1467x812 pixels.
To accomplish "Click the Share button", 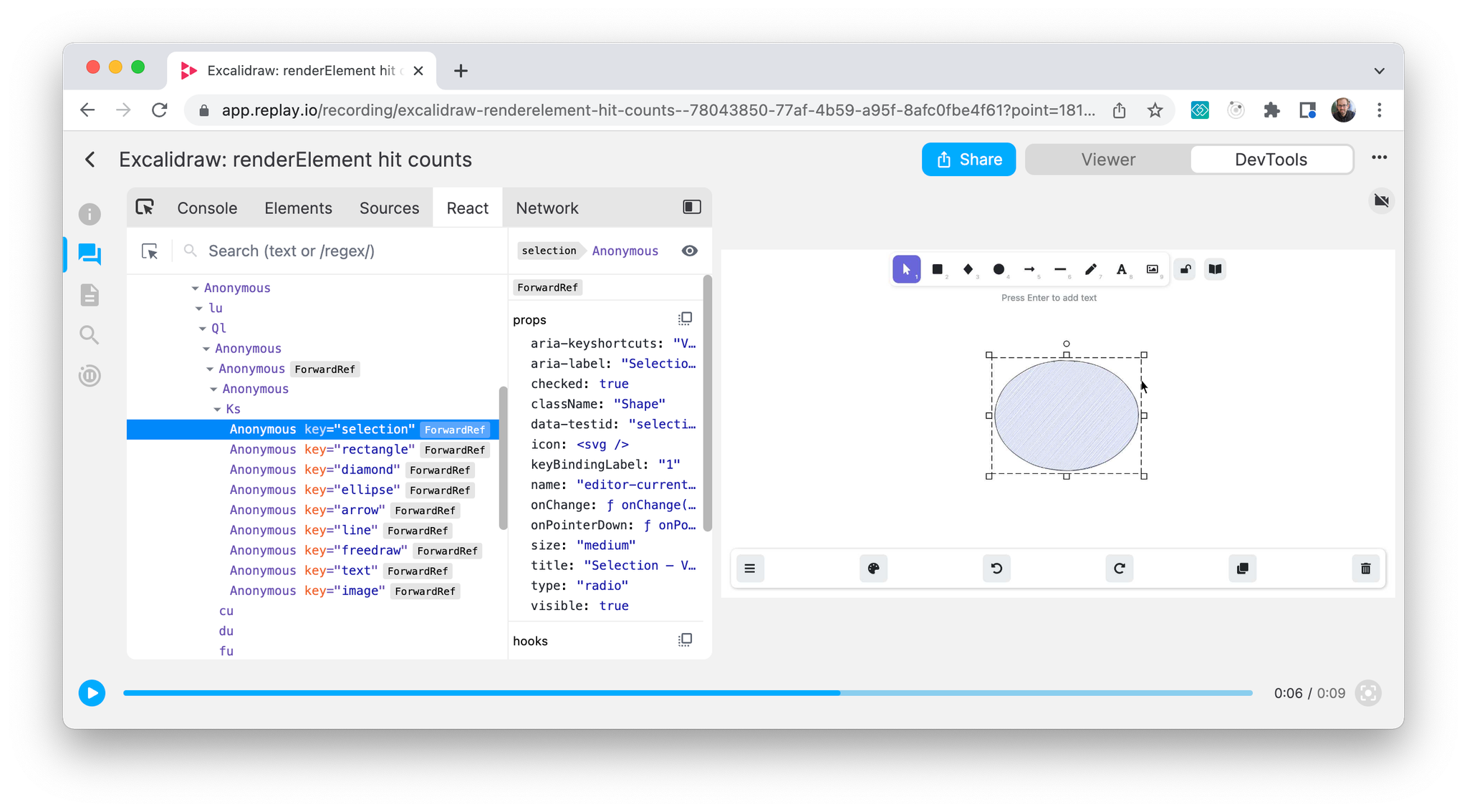I will click(x=968, y=159).
